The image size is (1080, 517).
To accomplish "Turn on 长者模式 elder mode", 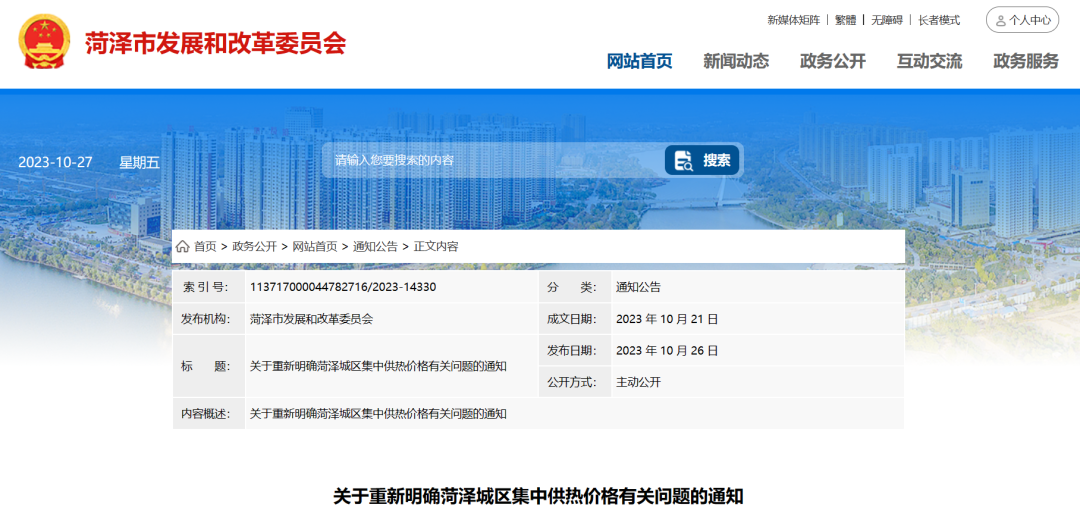I will [x=939, y=20].
